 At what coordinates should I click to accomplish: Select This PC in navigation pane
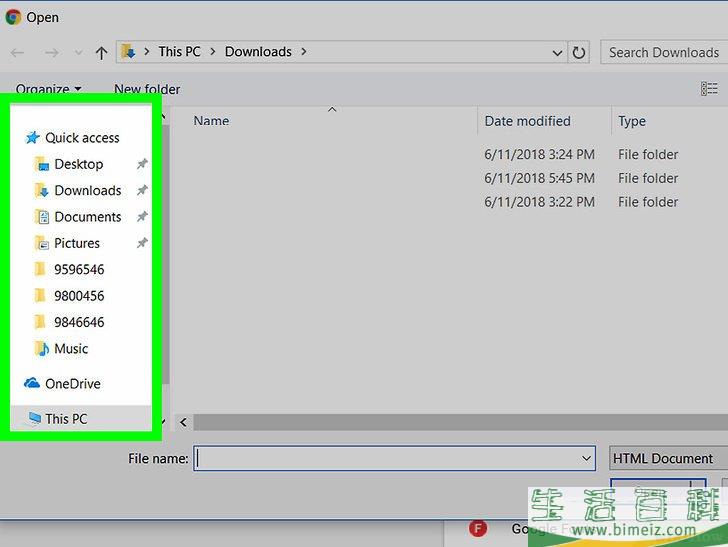point(66,418)
